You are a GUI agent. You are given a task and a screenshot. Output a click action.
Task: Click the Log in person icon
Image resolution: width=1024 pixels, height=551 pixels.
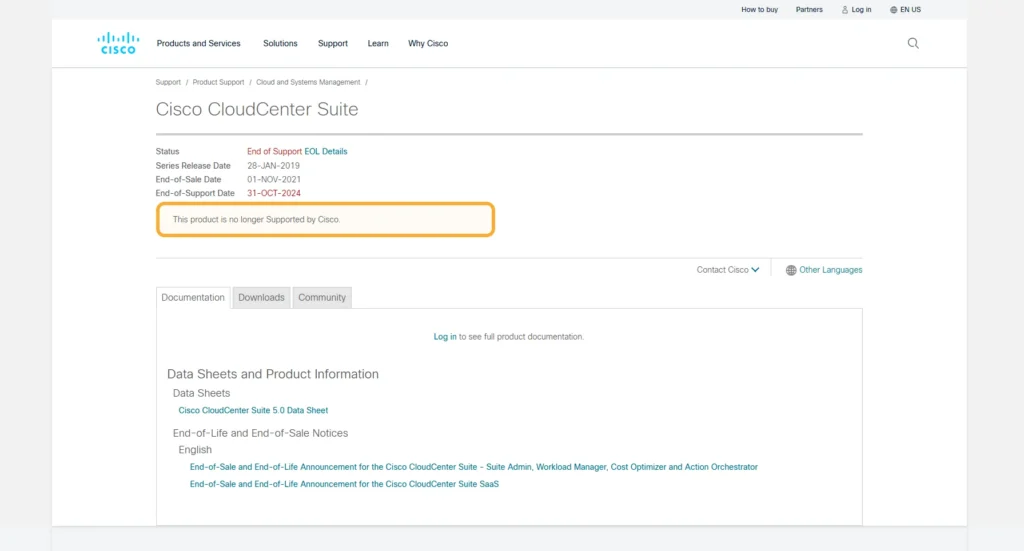click(x=845, y=10)
